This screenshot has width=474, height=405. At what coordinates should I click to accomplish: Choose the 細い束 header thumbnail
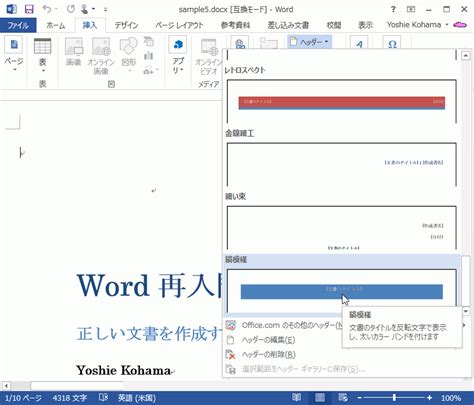[342, 227]
